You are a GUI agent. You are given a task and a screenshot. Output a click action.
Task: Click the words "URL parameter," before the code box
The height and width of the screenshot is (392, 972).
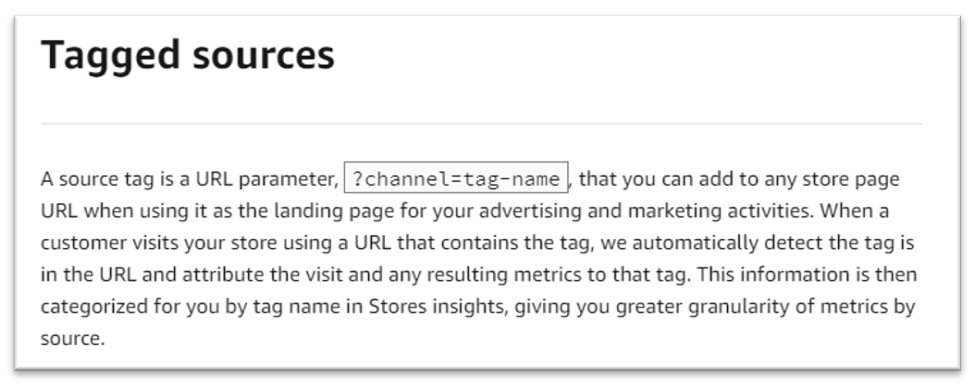(267, 179)
